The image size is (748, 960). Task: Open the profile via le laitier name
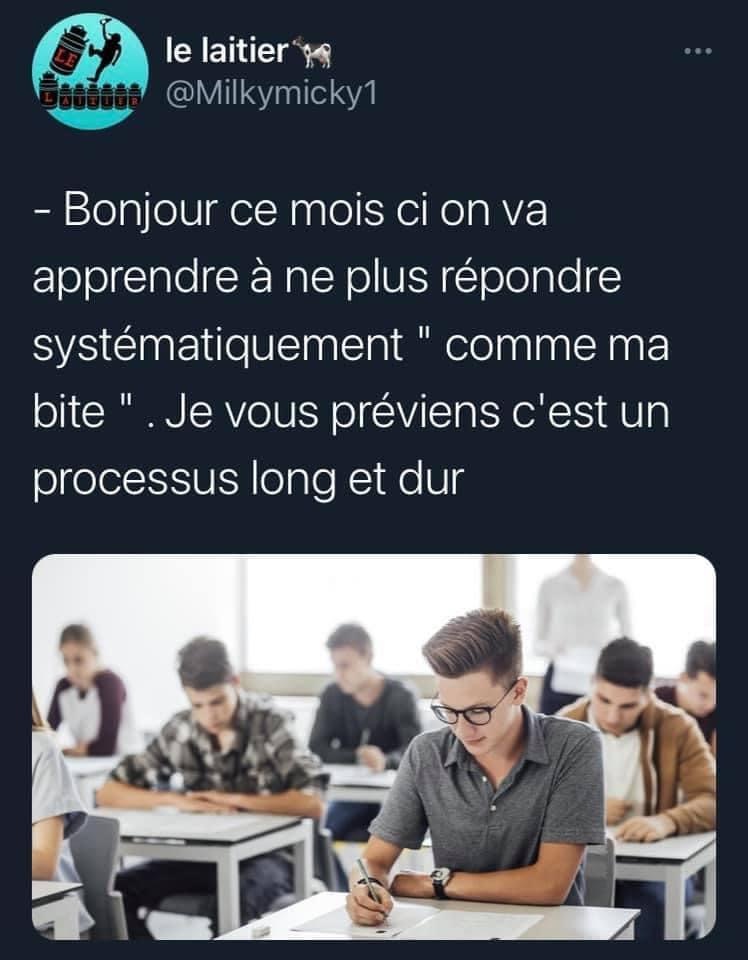coord(226,51)
